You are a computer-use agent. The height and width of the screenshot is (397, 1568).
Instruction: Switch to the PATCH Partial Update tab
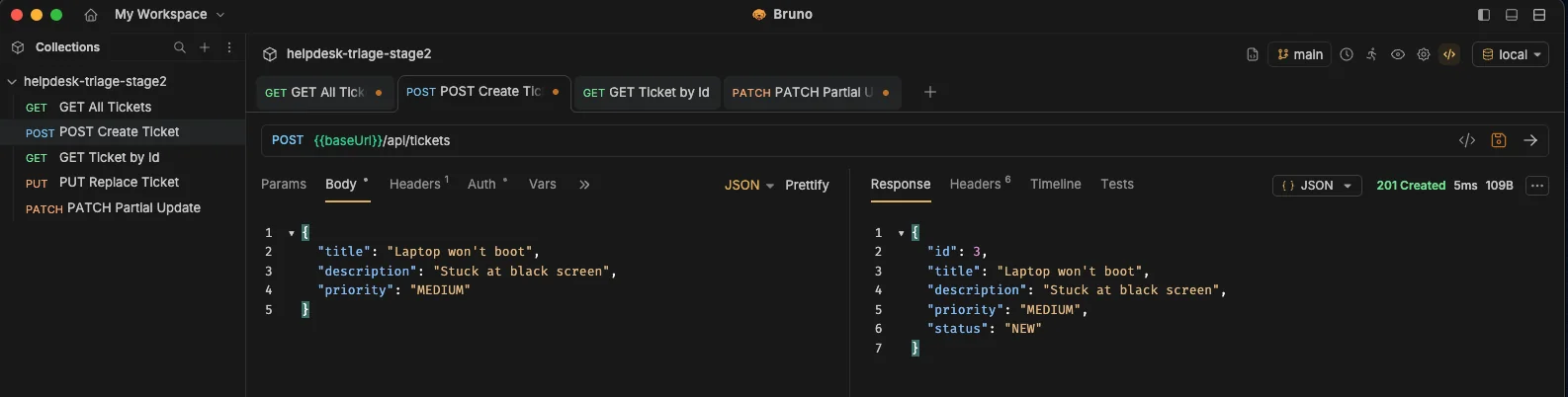pos(811,92)
